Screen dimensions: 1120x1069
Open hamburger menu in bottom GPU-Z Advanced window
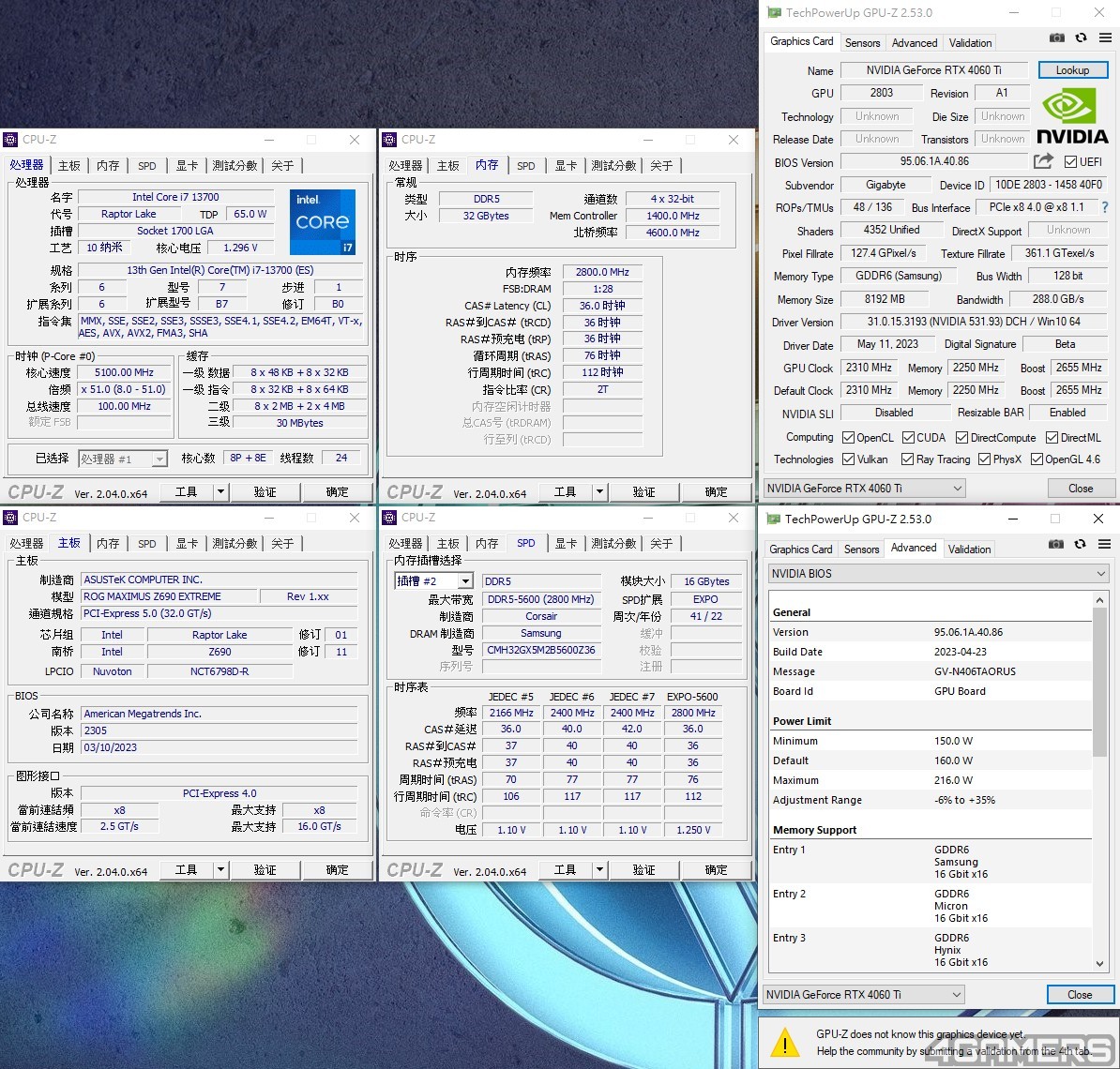(x=1104, y=544)
